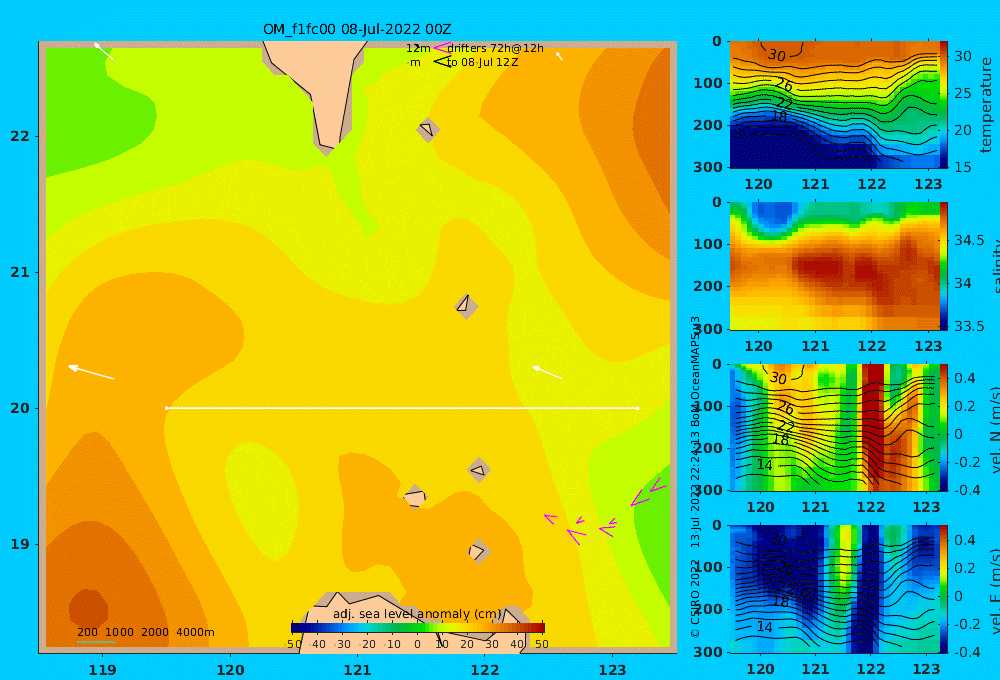Click latitude label 19 on the map axis
1000x680 pixels.
20,544
